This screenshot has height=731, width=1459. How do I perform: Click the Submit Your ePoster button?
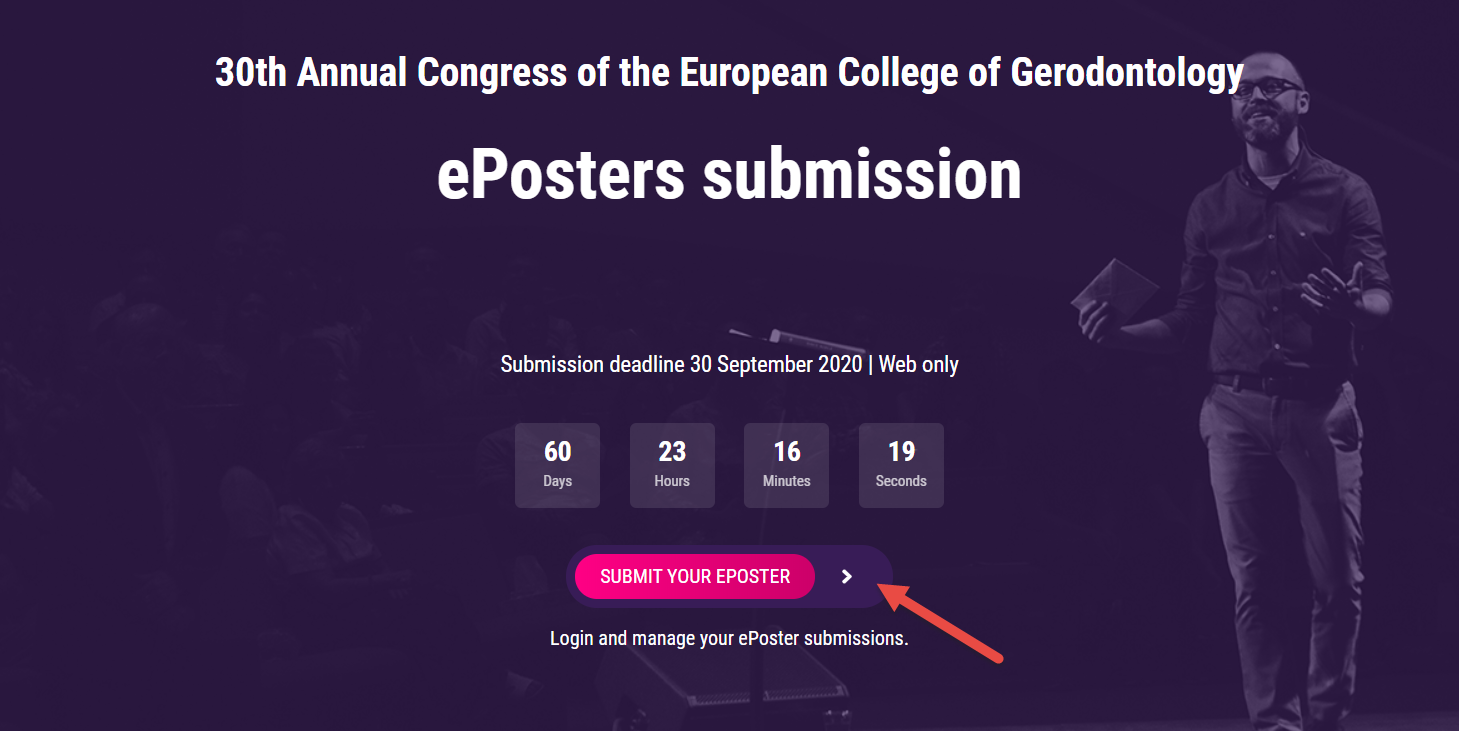(x=695, y=577)
